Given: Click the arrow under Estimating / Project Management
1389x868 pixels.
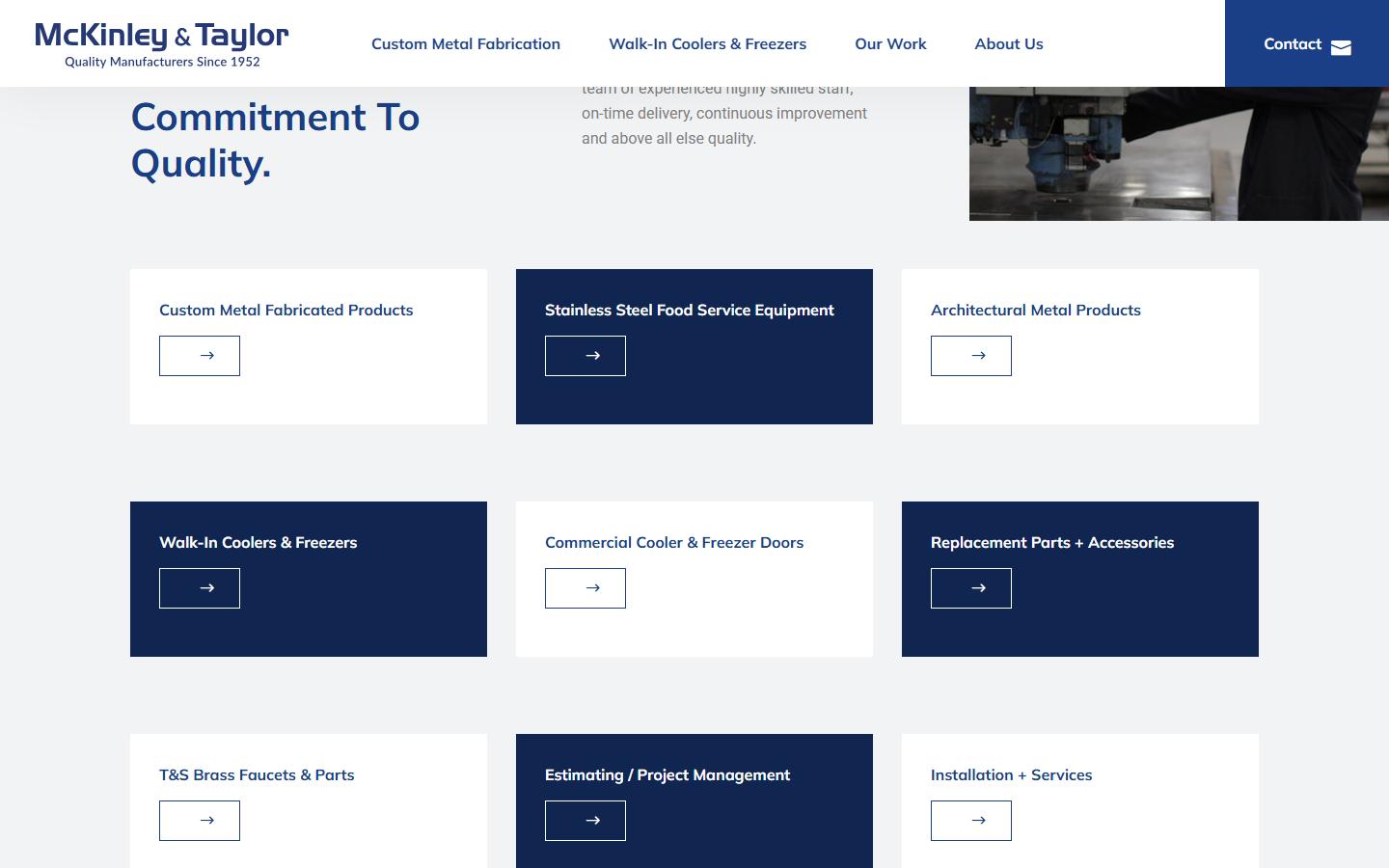Looking at the screenshot, I should coord(586,821).
